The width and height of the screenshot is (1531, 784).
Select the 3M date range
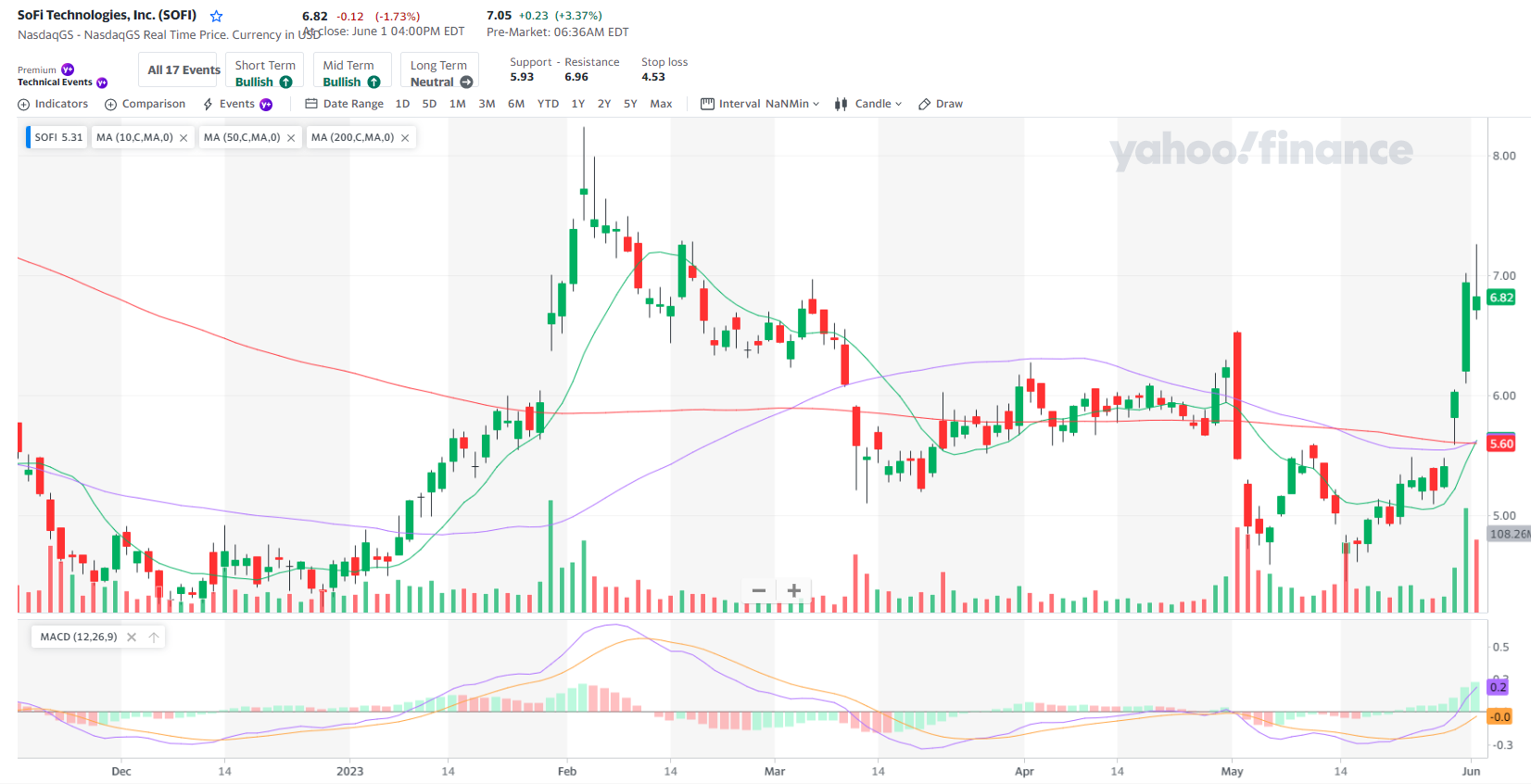[487, 104]
